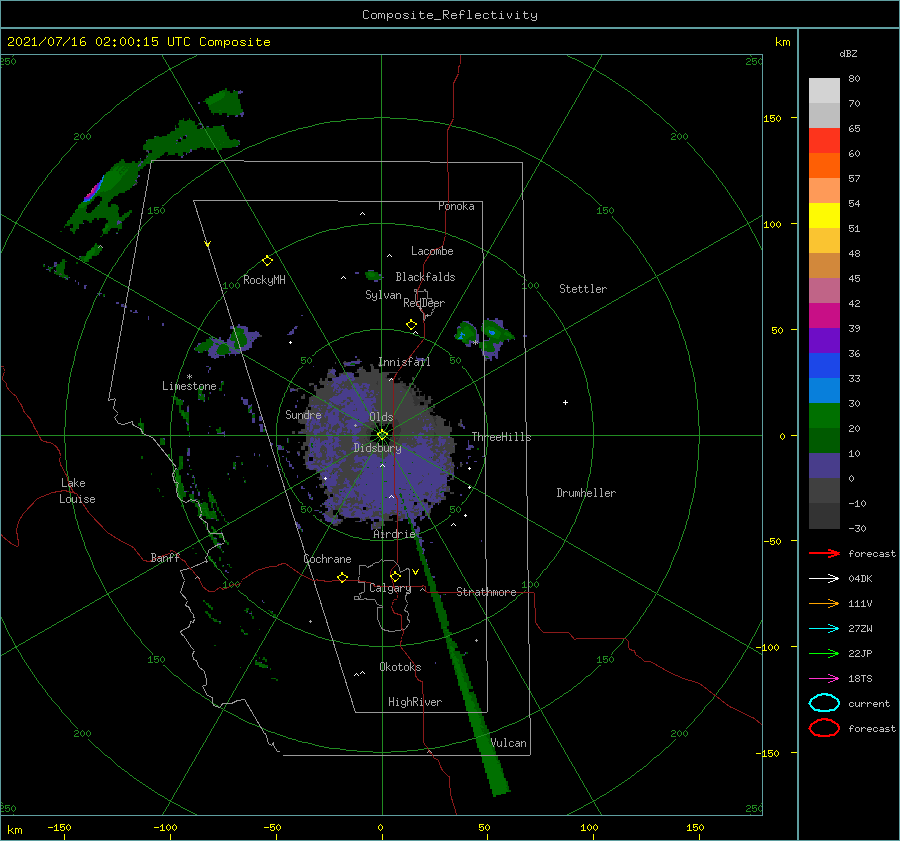Click the Composite_Reflectivity title
Image resolution: width=900 pixels, height=841 pixels.
pyautogui.click(x=450, y=15)
